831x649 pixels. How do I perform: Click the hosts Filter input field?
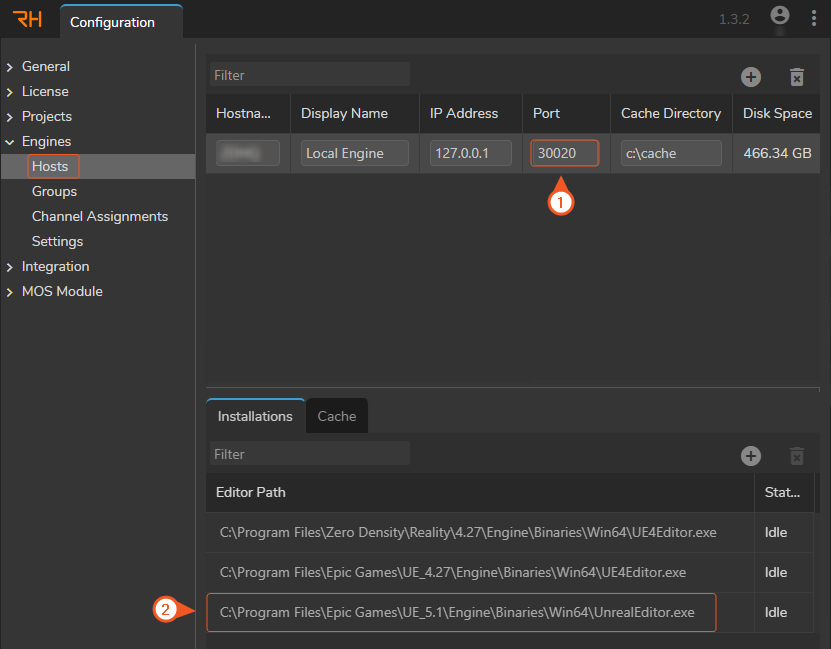[x=310, y=75]
